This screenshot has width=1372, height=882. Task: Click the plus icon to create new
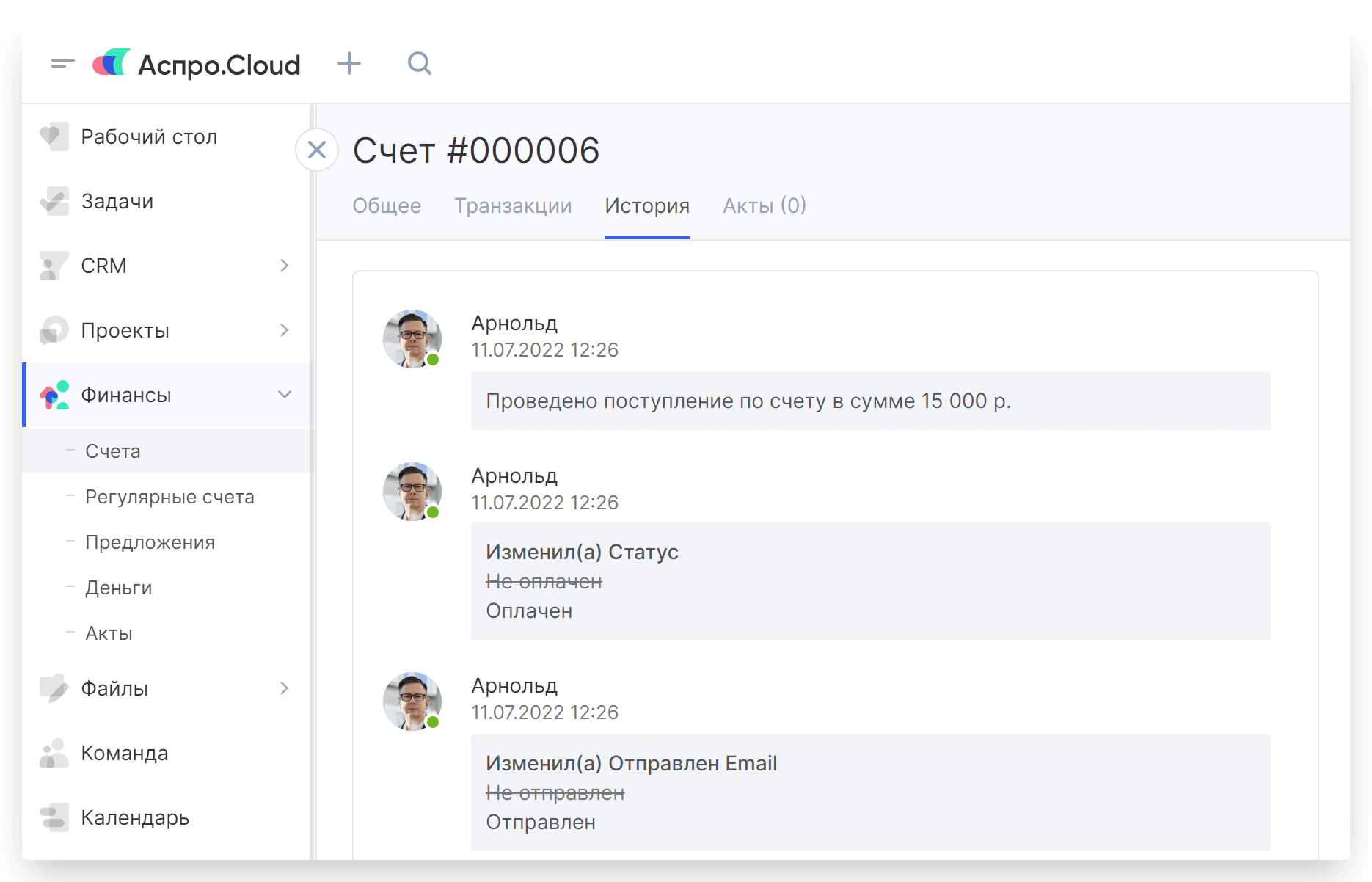[349, 64]
